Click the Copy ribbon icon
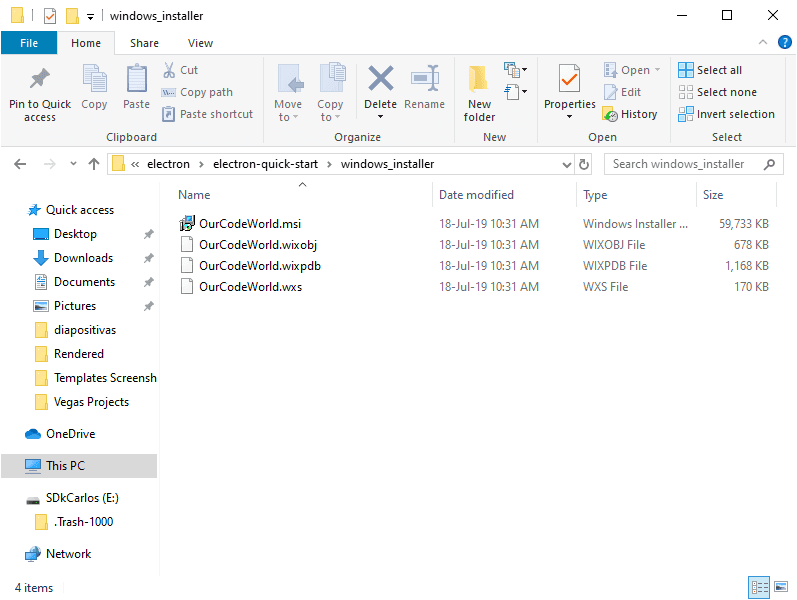The image size is (797, 600). (95, 78)
